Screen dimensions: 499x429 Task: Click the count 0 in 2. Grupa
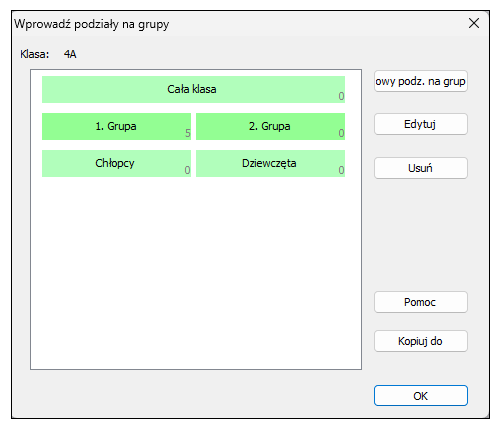(x=341, y=133)
